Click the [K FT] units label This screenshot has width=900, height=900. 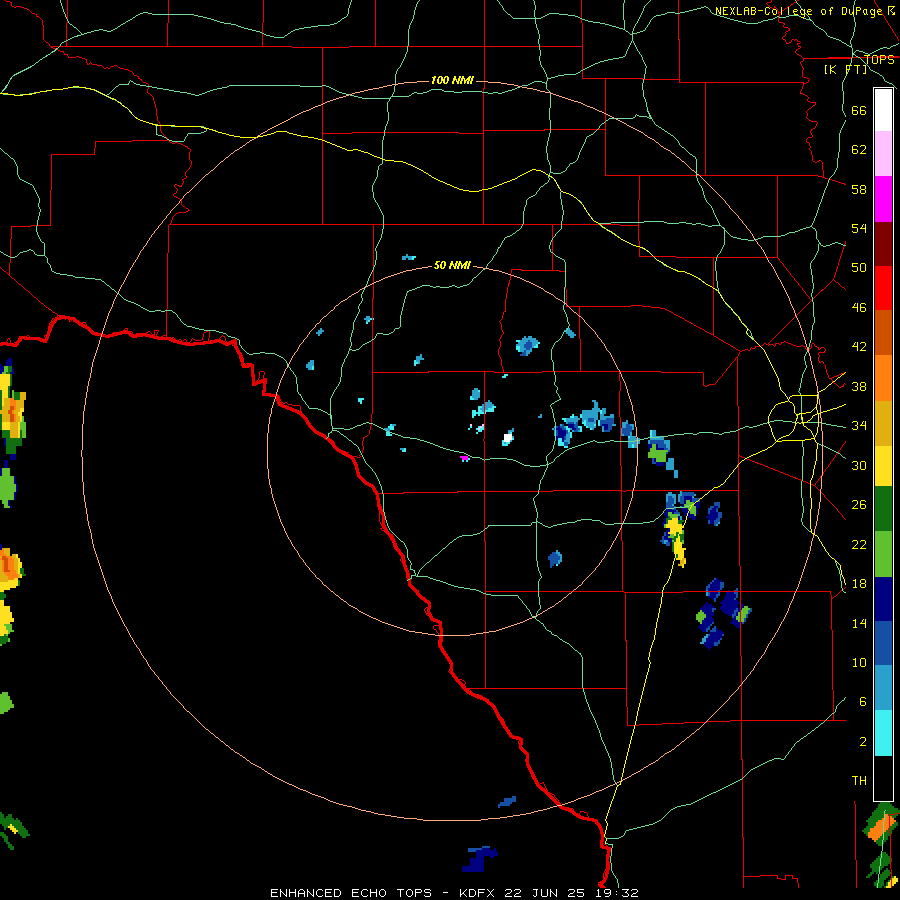846,69
